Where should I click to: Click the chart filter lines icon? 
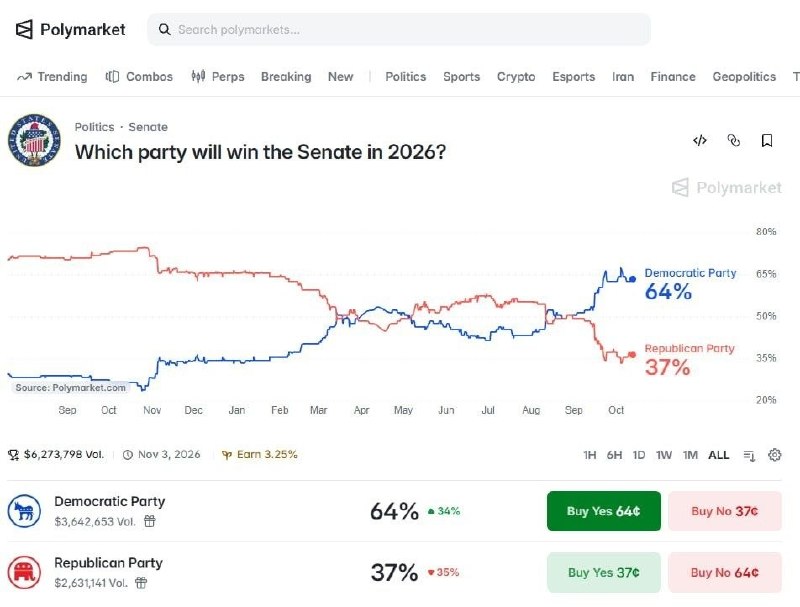(749, 455)
